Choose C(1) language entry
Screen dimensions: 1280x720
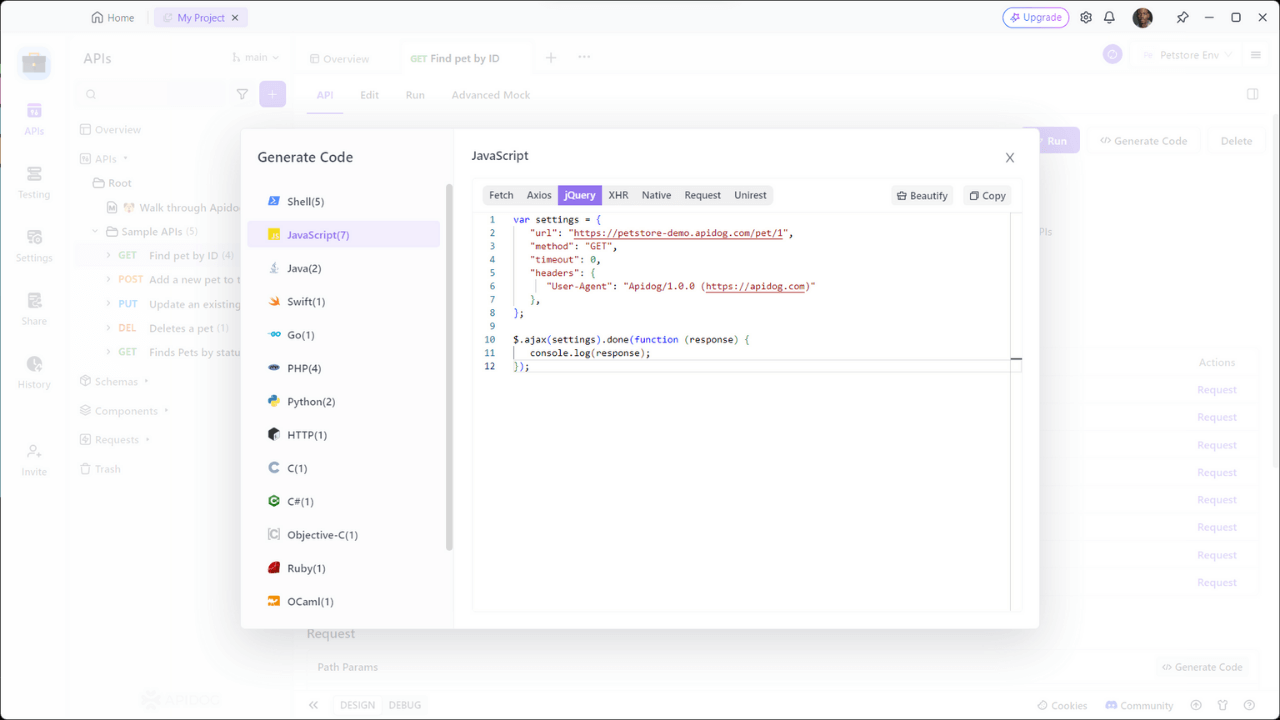pos(343,468)
